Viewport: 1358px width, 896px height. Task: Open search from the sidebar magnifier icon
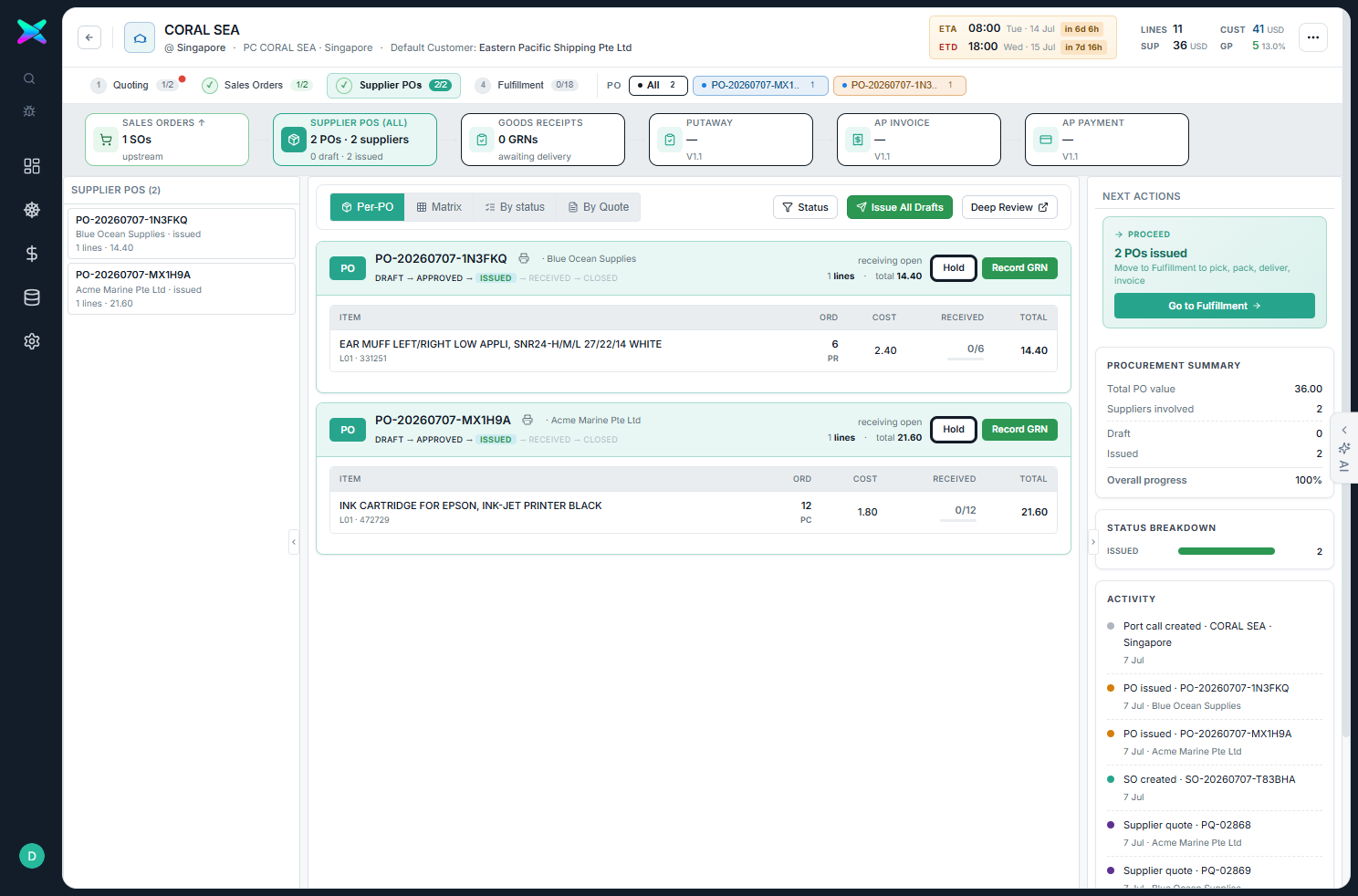click(29, 78)
